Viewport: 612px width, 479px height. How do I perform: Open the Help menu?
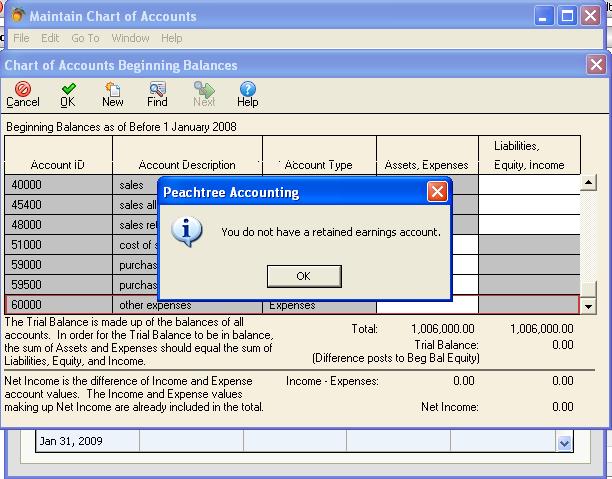(172, 38)
